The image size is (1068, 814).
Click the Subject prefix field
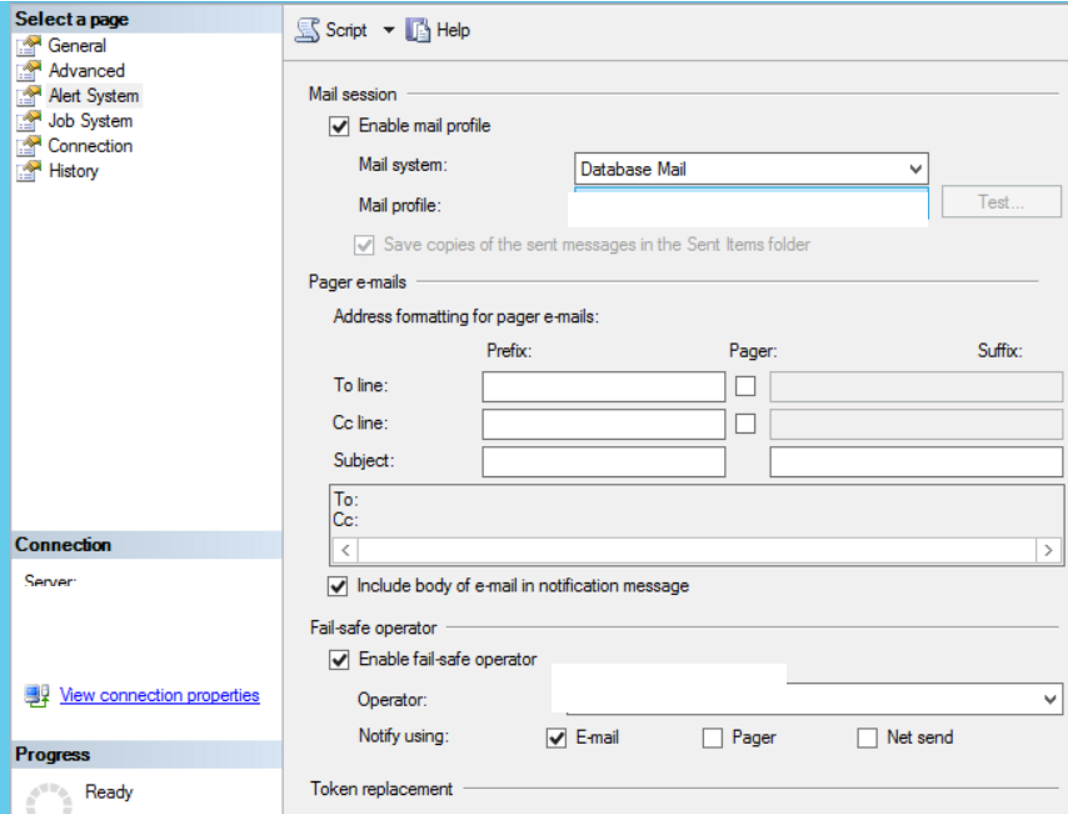pos(603,462)
